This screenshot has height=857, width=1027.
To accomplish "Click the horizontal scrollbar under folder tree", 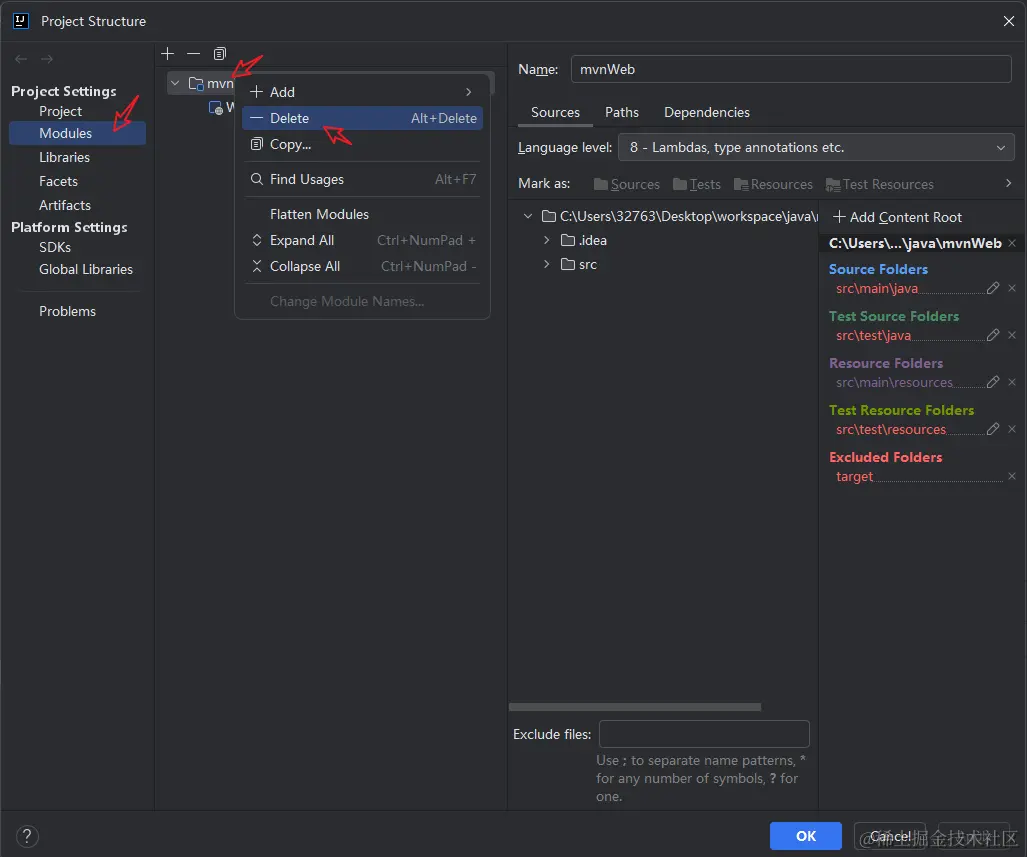I will click(635, 707).
